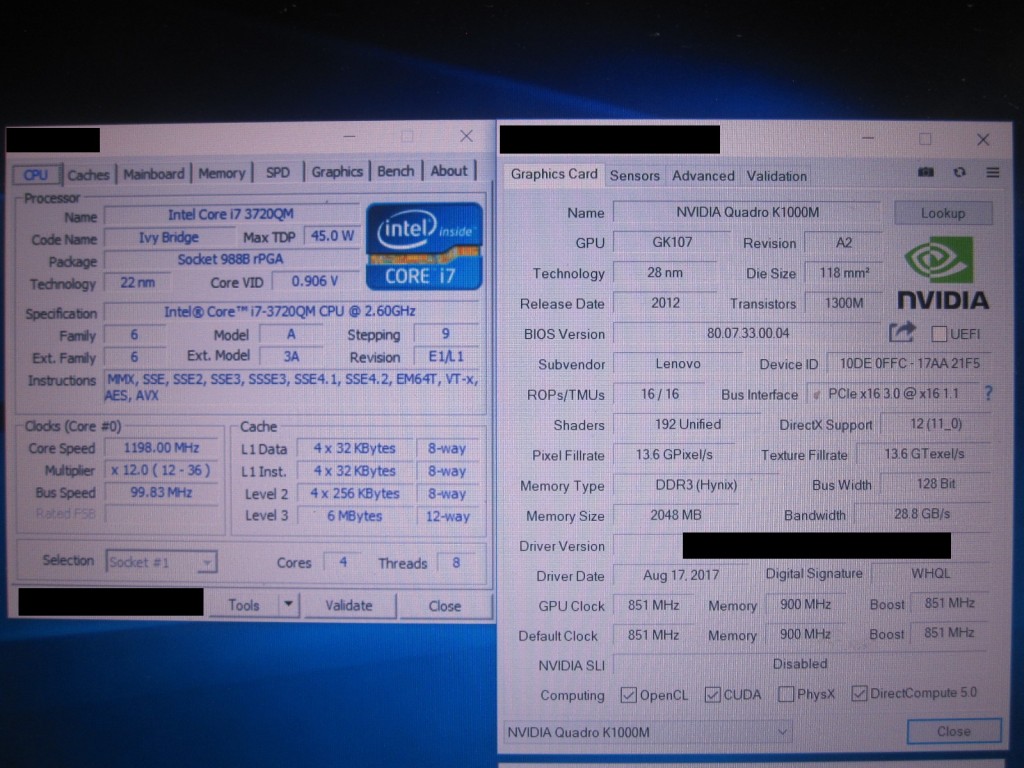Toggle the CUDA checkbox
The image size is (1024, 768).
(712, 694)
